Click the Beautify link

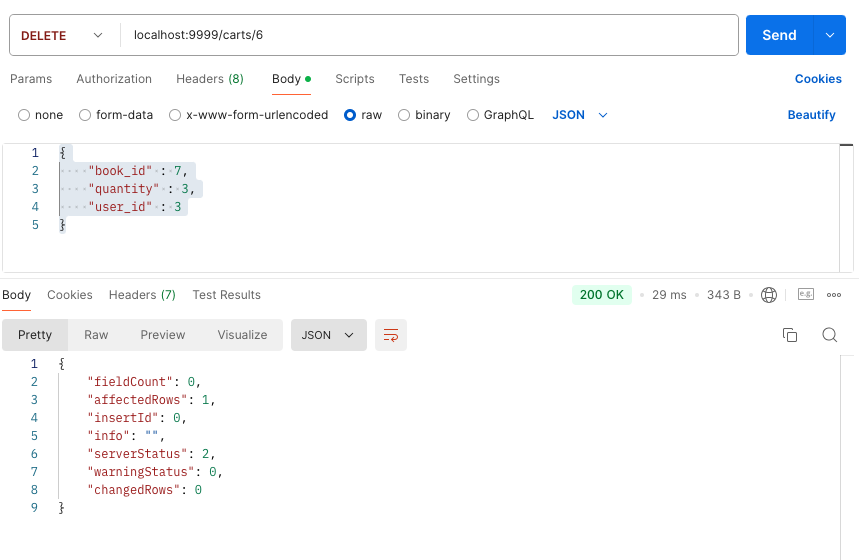click(811, 115)
